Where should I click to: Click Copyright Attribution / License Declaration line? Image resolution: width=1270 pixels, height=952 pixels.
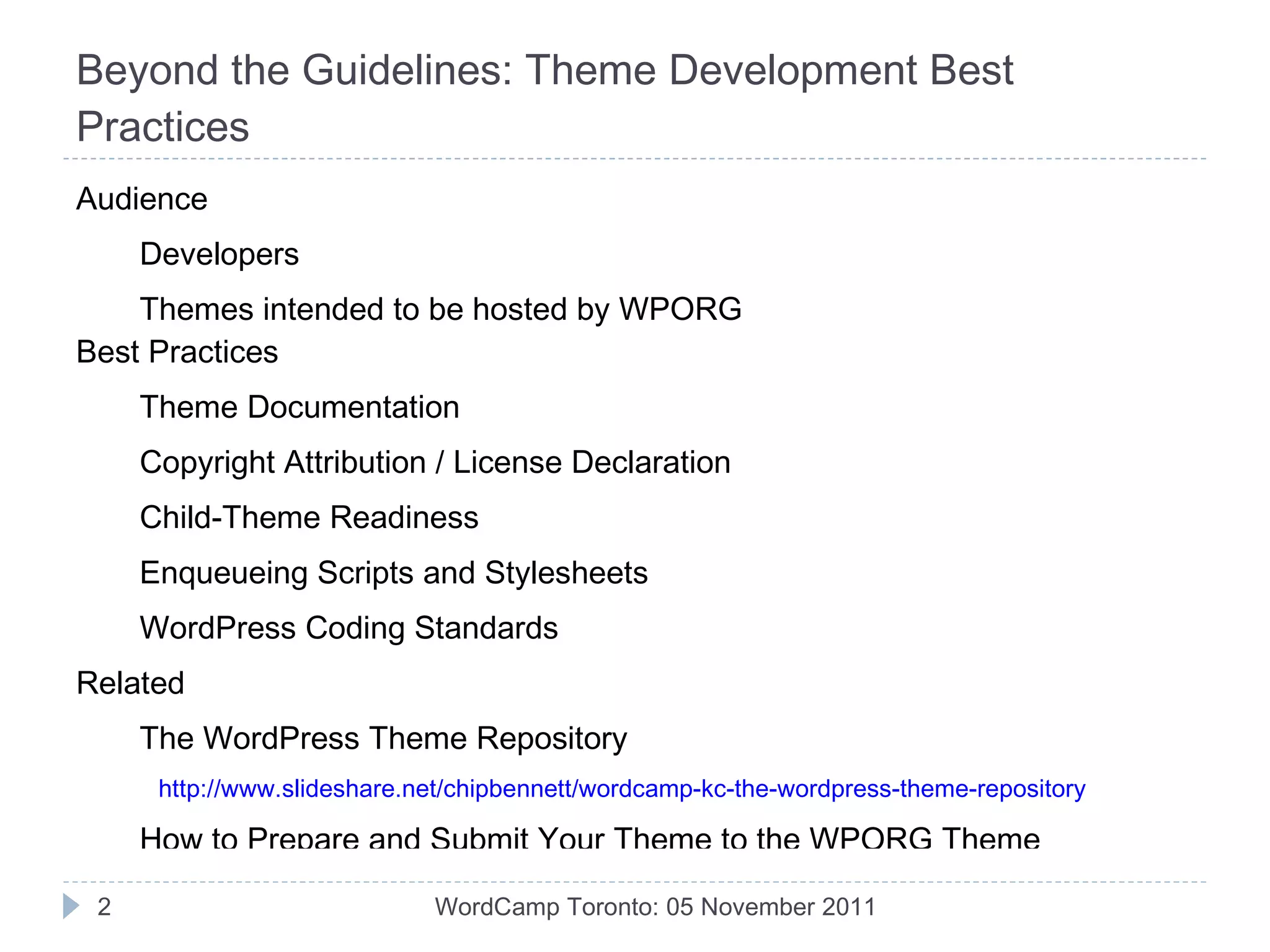pyautogui.click(x=435, y=463)
